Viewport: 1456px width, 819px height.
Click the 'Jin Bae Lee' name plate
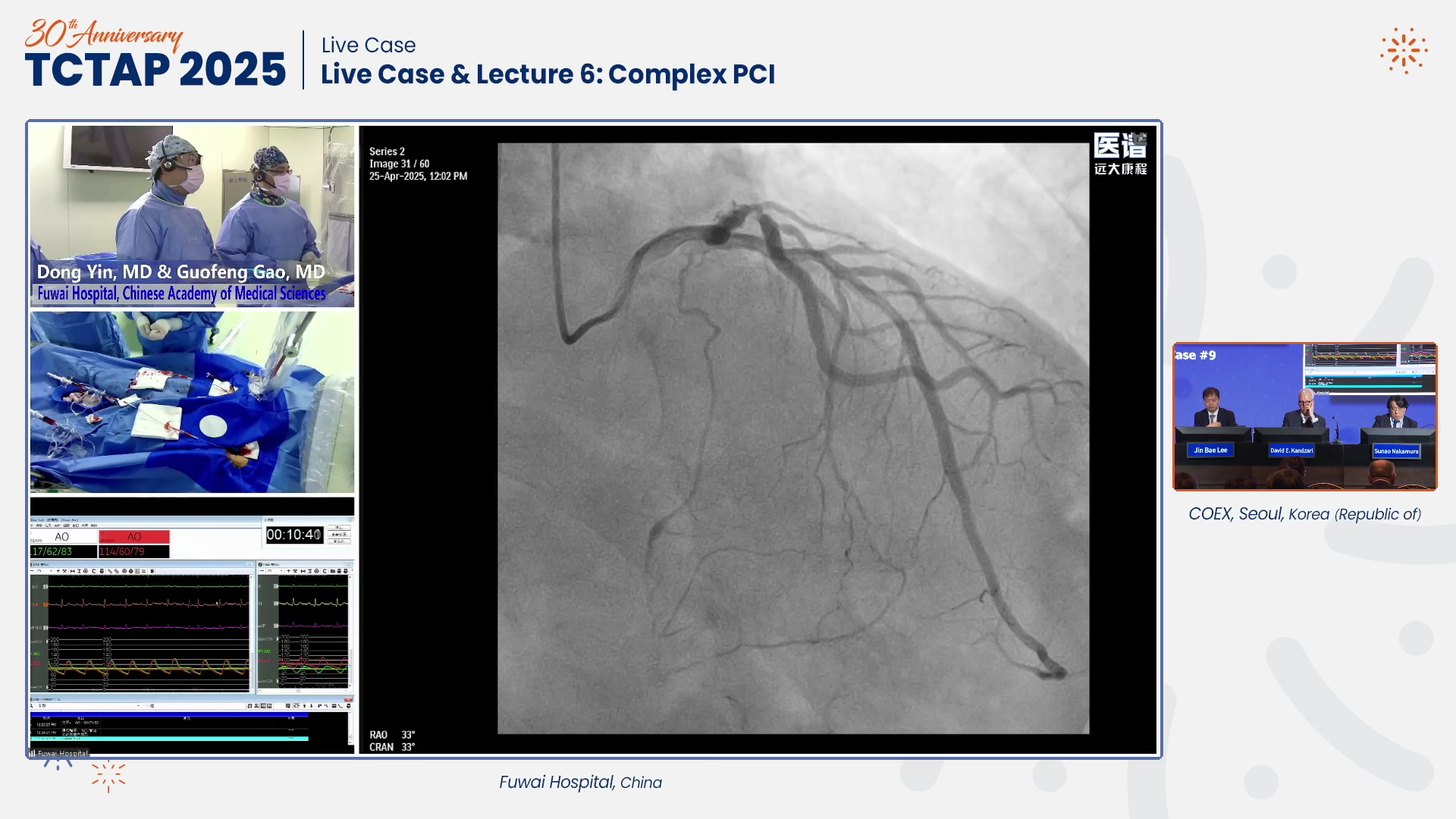pyautogui.click(x=1210, y=450)
